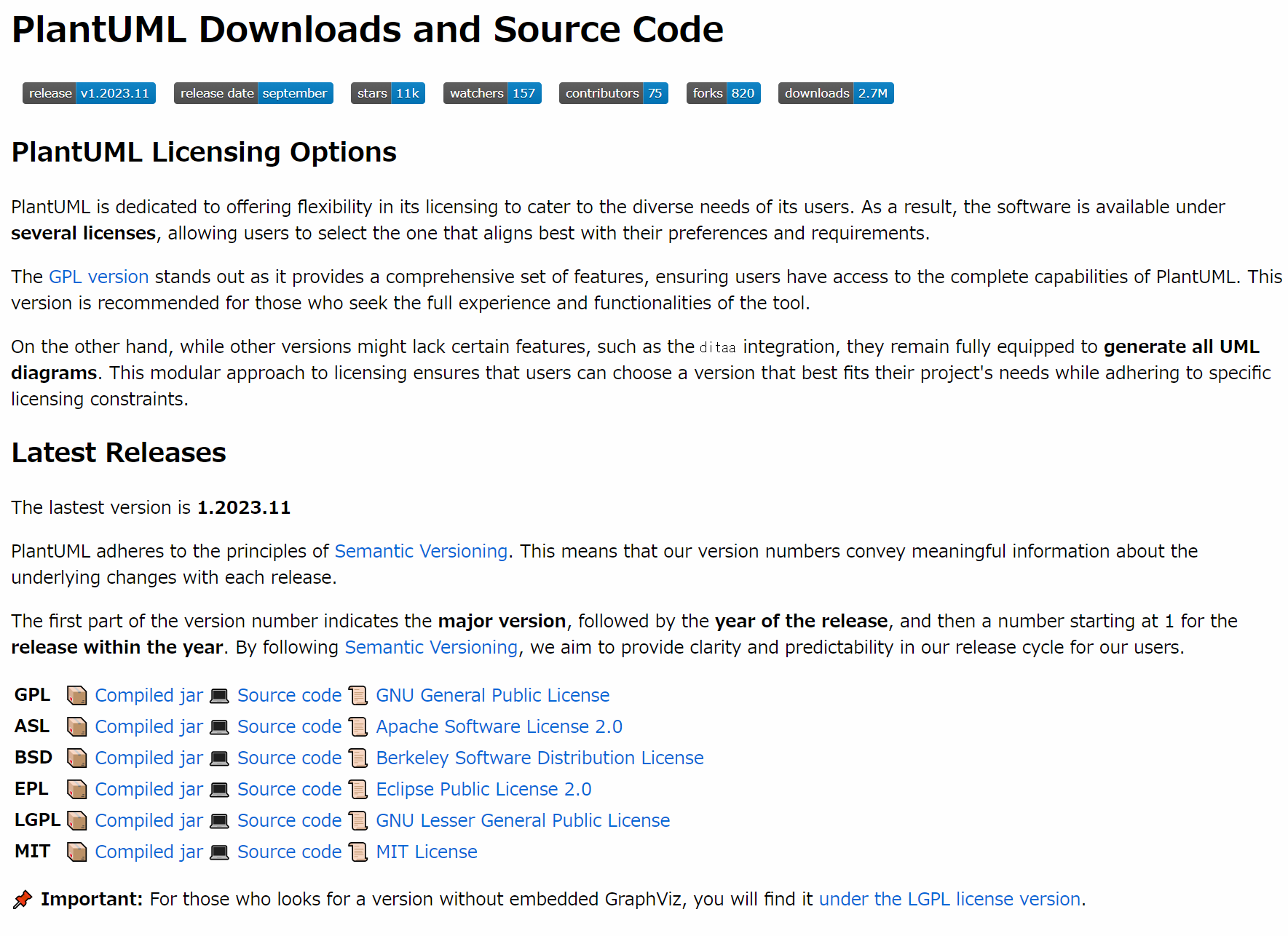Open GNU Lesser General Public License link
Screen dimensions: 1288x936
(x=523, y=820)
